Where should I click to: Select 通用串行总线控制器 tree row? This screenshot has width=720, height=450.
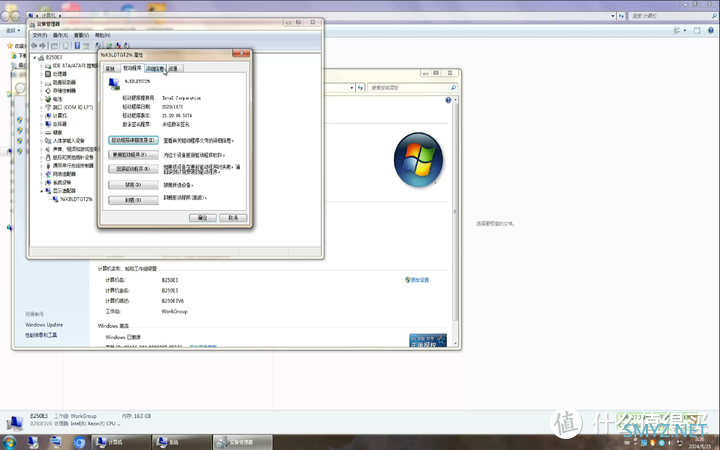69,166
